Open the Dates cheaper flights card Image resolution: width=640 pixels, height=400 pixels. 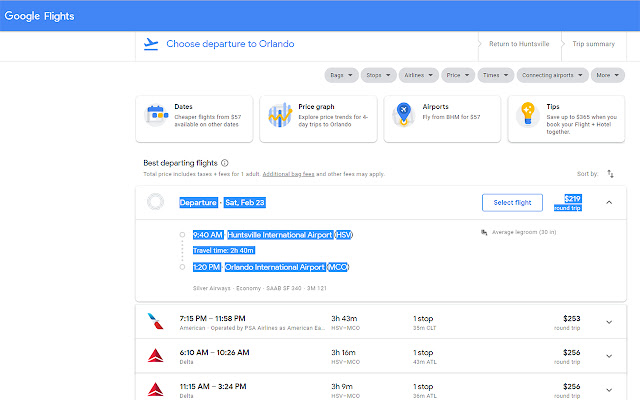pos(194,119)
